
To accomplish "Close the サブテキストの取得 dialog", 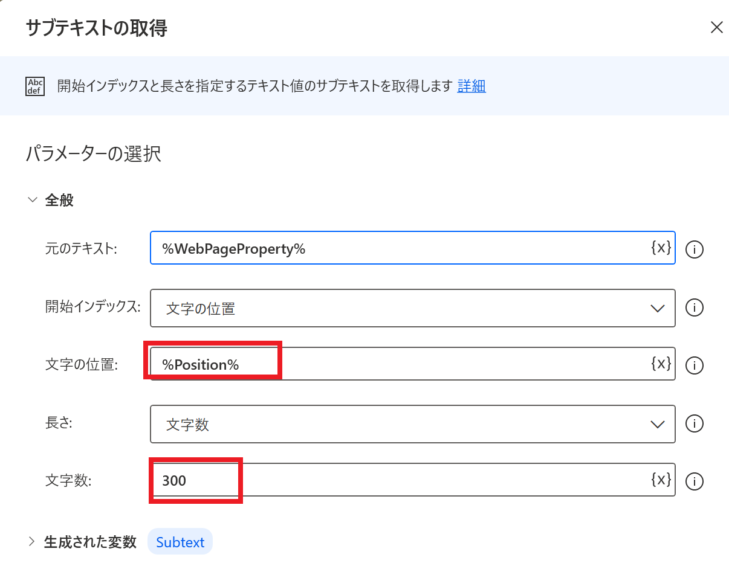I will (716, 27).
